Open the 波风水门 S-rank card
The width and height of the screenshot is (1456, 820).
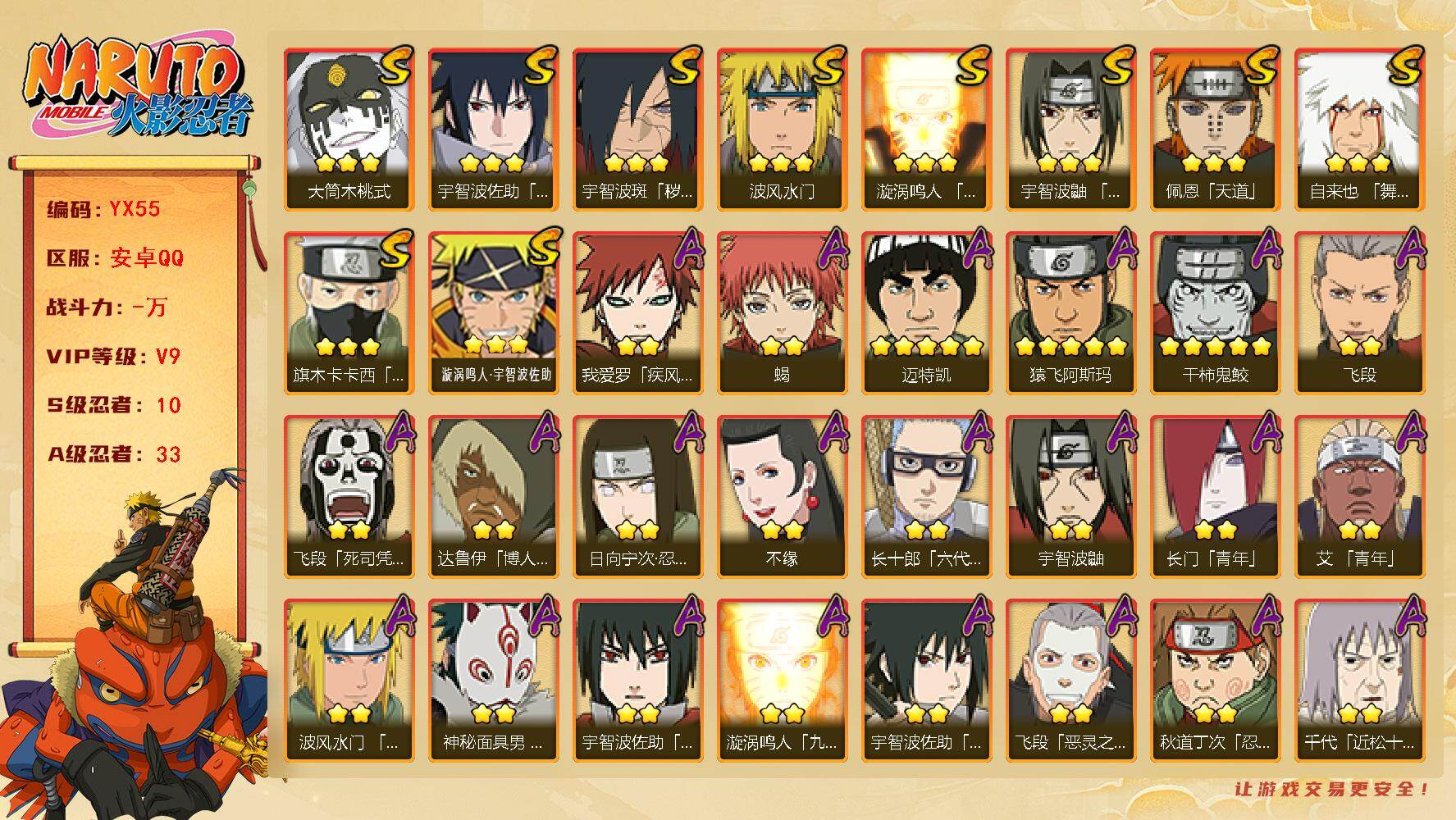[x=782, y=130]
